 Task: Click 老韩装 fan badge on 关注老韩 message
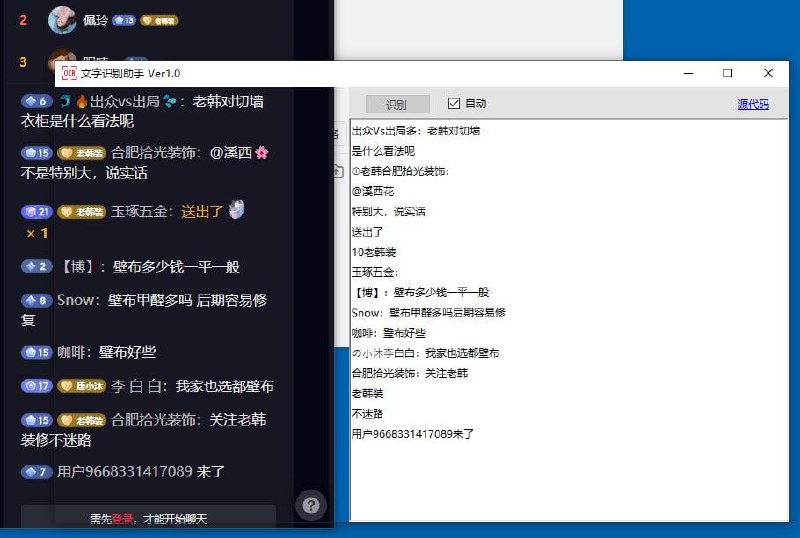pyautogui.click(x=82, y=420)
